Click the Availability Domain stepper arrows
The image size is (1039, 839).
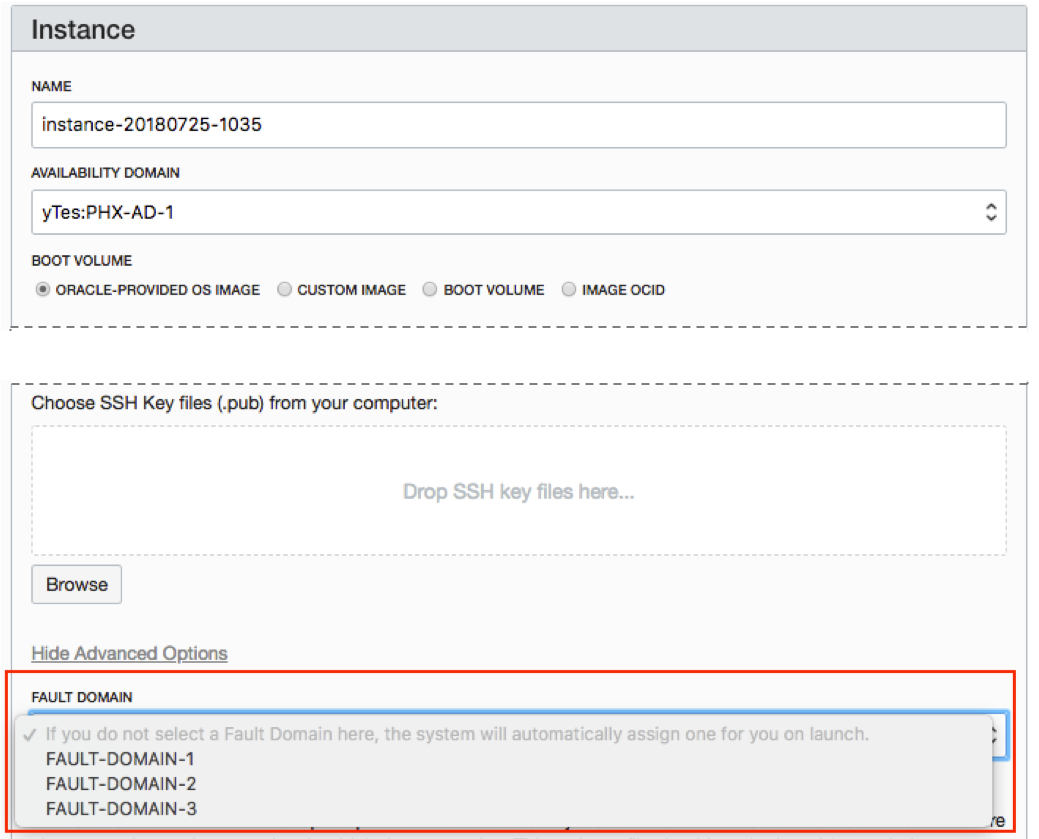pos(989,212)
